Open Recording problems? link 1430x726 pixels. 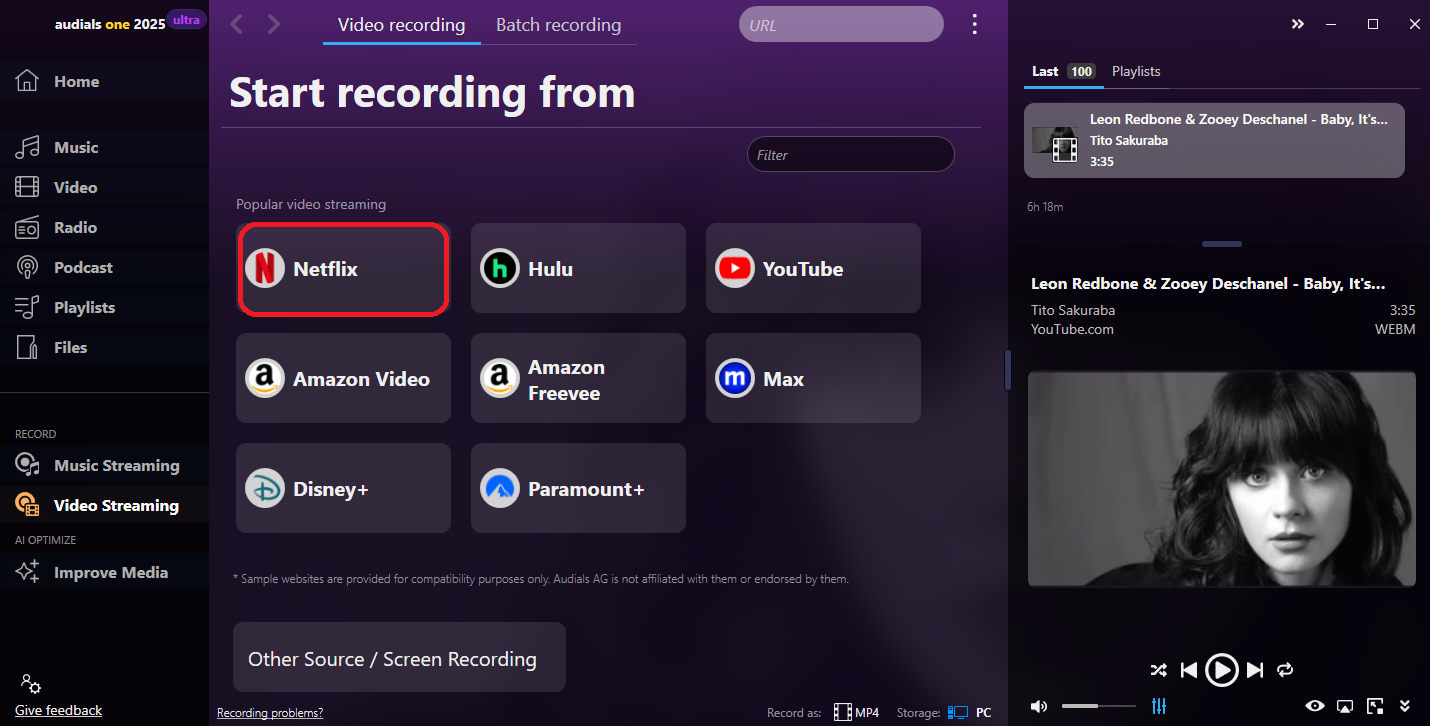tap(270, 713)
